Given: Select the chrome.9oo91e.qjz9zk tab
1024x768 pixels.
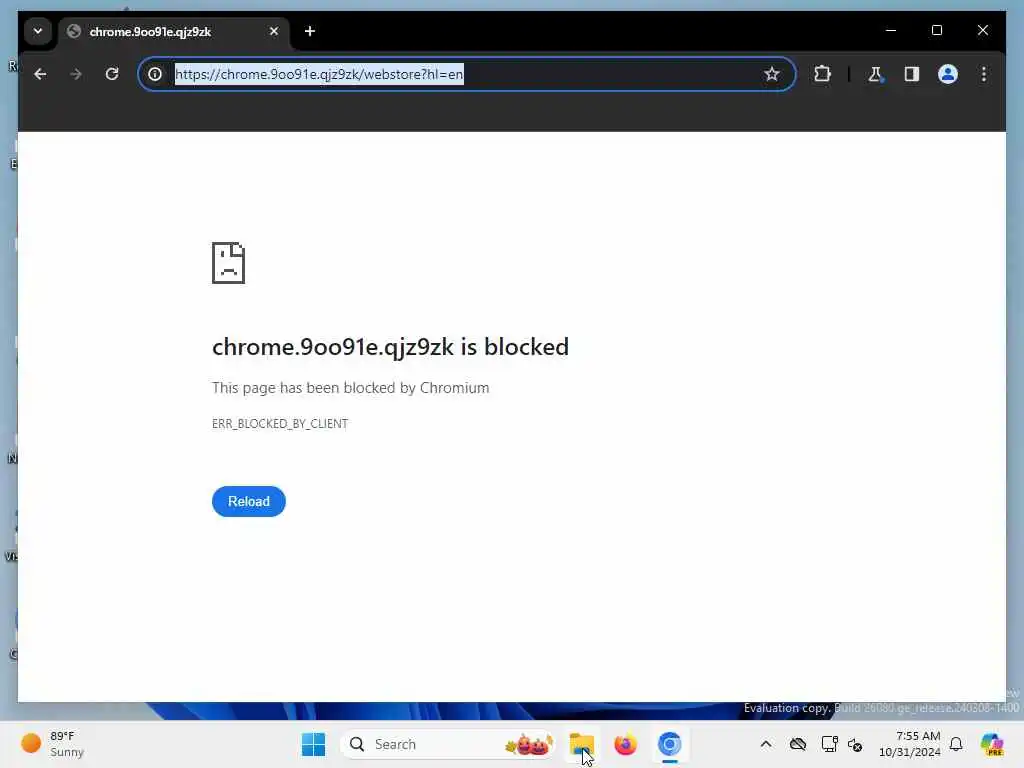Looking at the screenshot, I should click(x=174, y=31).
